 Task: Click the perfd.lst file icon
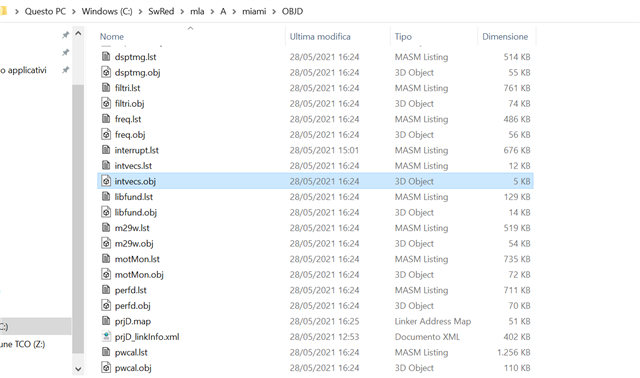click(106, 289)
